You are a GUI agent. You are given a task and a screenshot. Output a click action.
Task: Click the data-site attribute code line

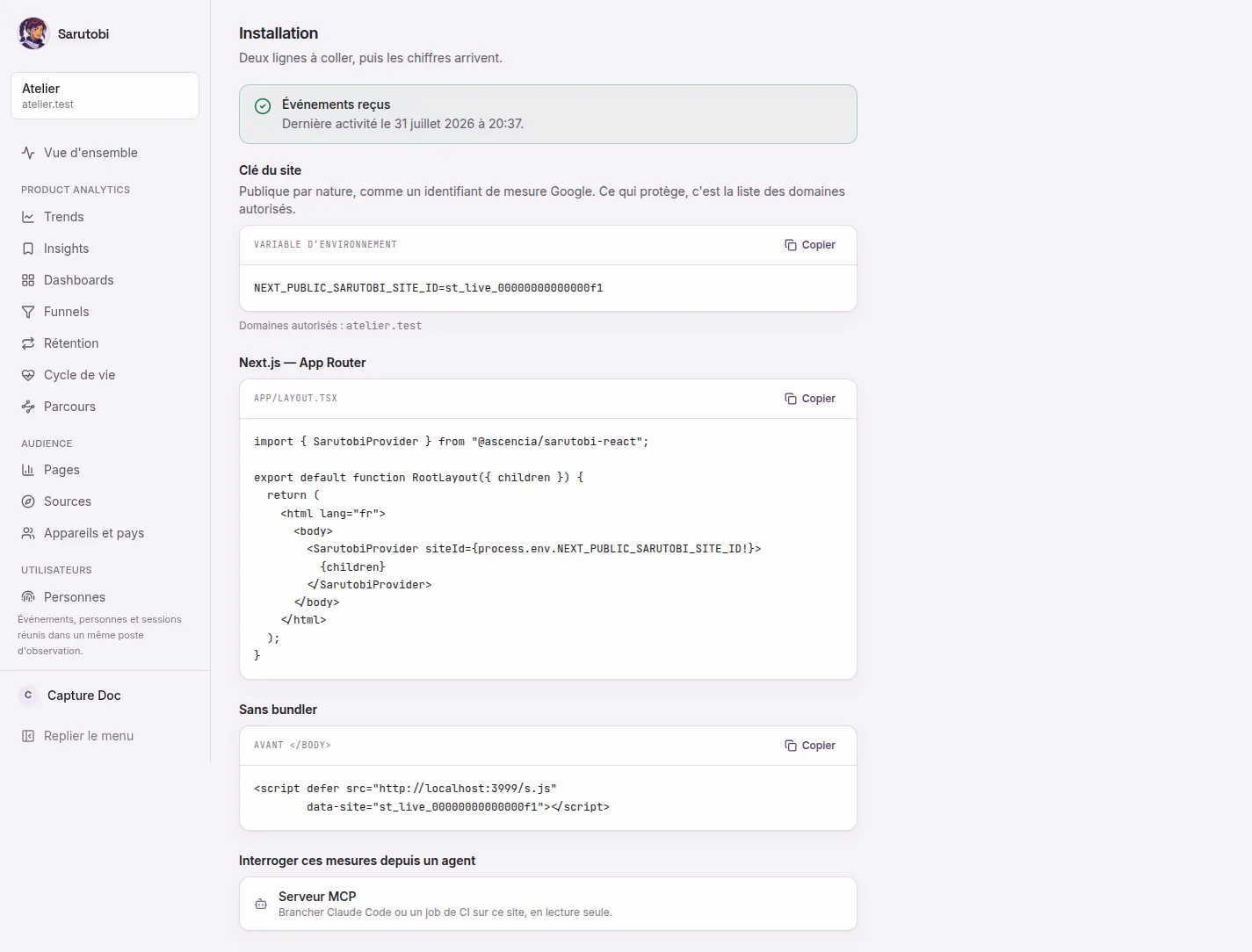point(458,807)
